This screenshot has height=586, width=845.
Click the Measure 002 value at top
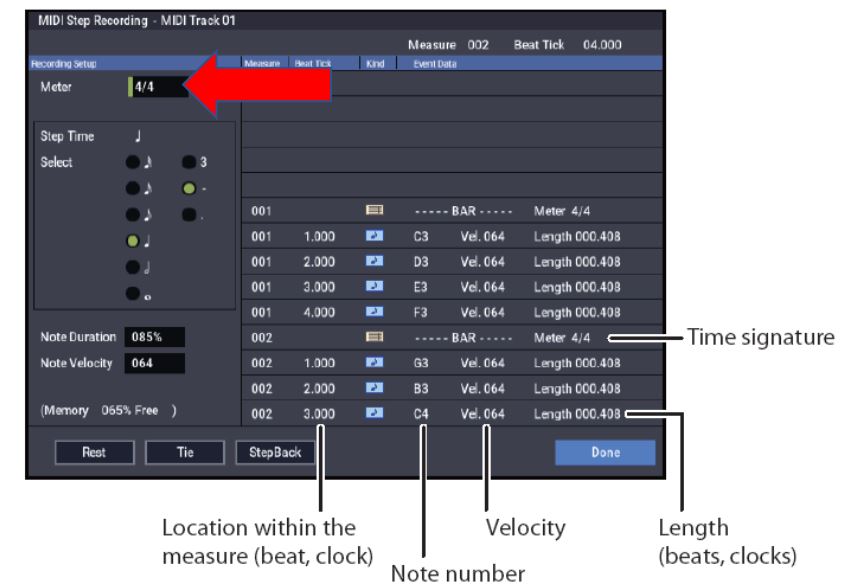pyautogui.click(x=478, y=45)
